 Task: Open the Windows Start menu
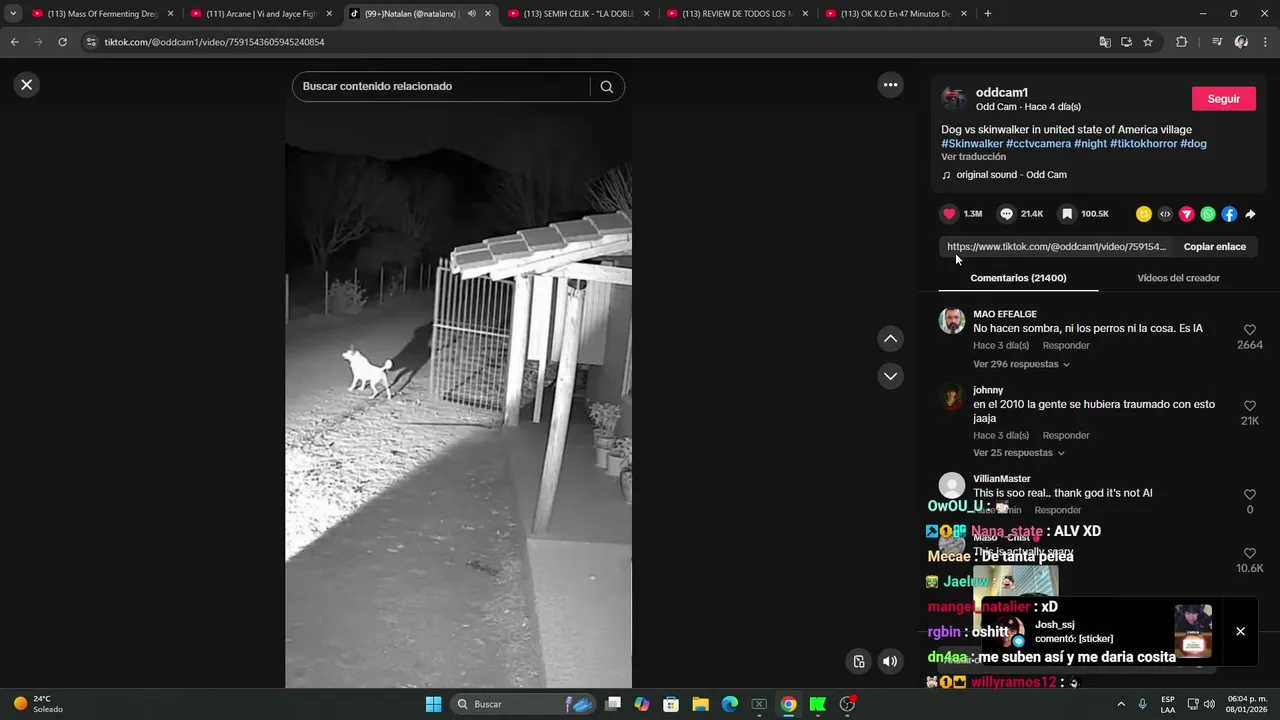[x=433, y=704]
